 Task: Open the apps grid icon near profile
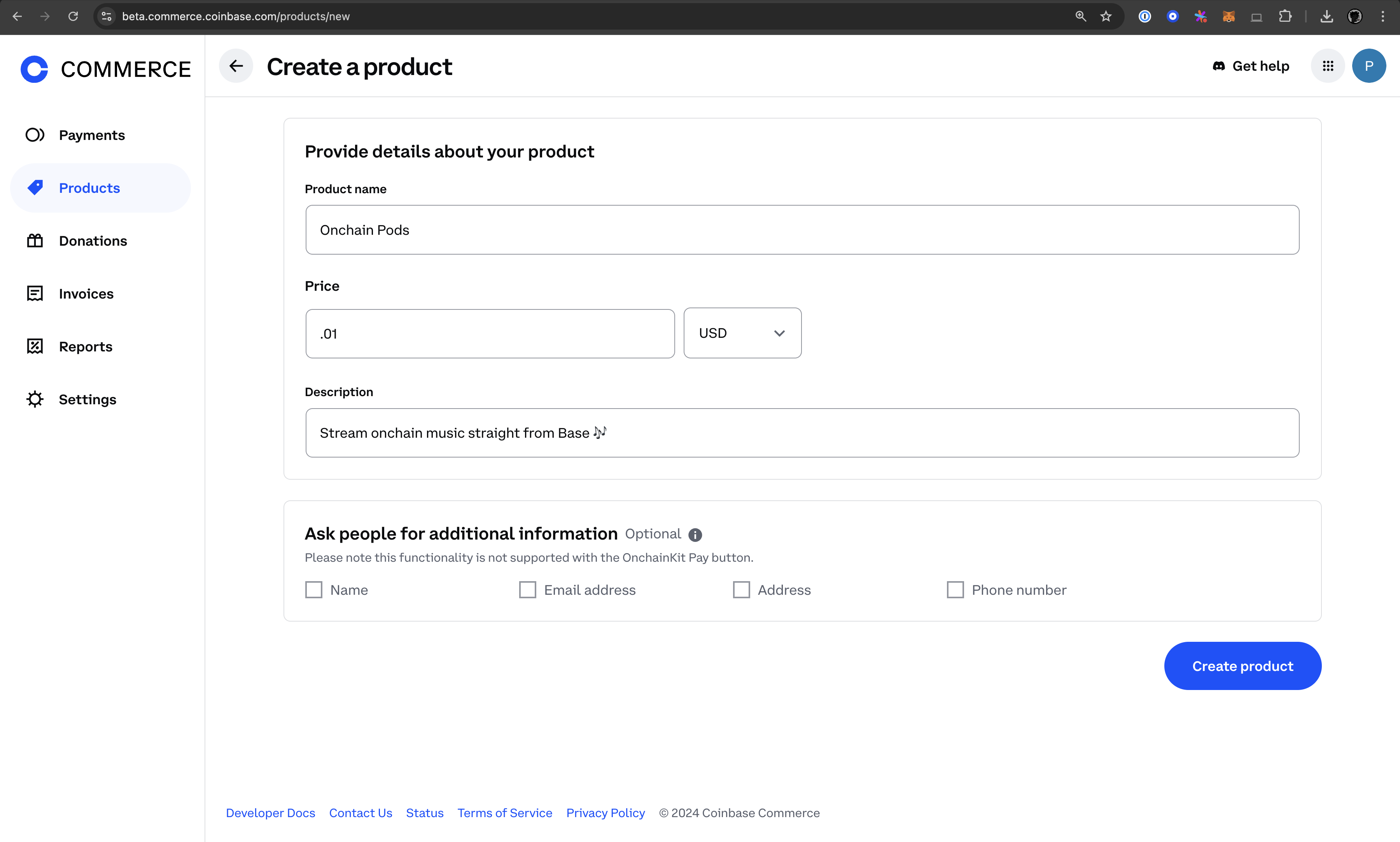pos(1327,66)
